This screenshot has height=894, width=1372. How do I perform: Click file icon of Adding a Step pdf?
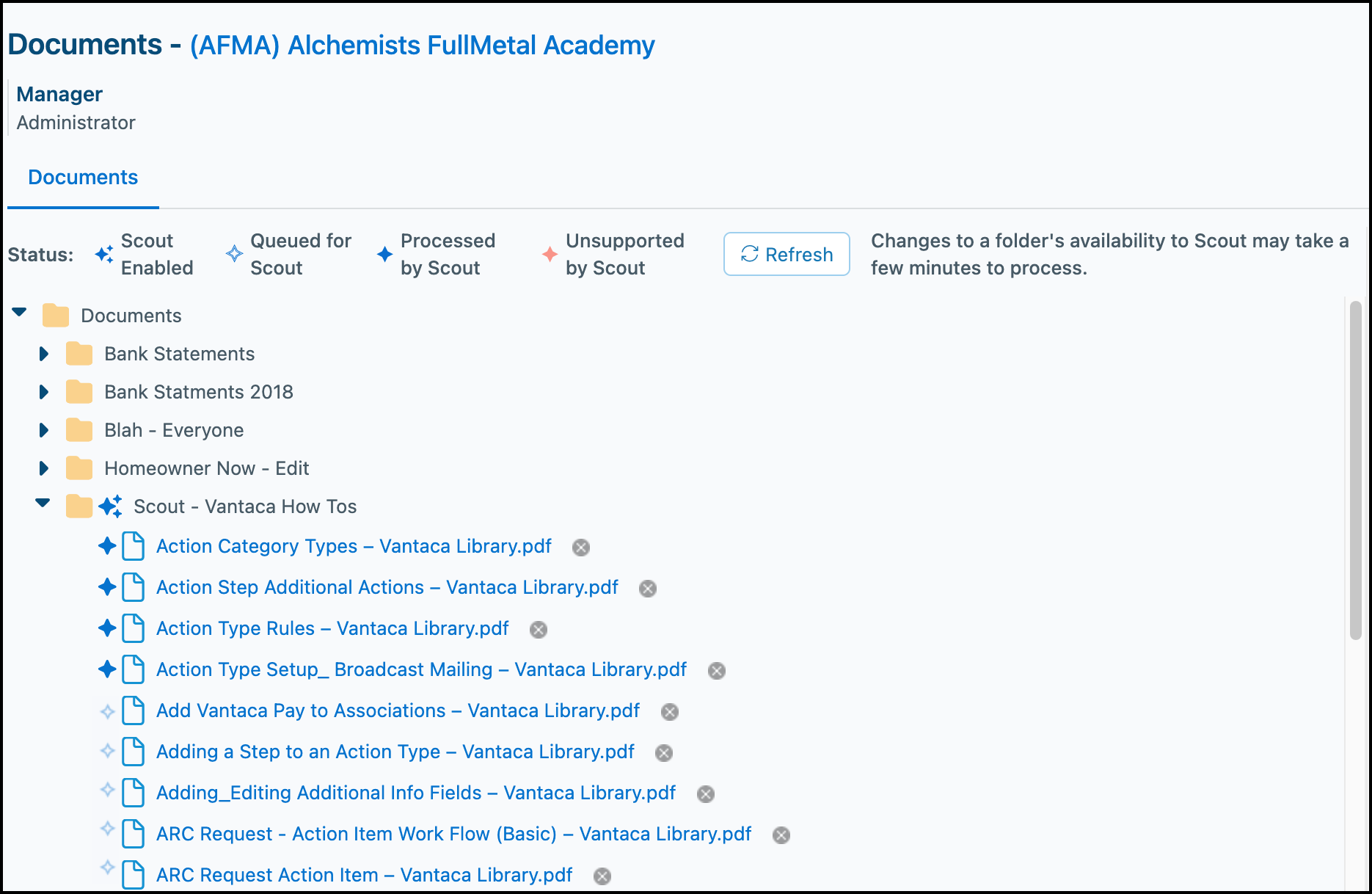coord(133,752)
